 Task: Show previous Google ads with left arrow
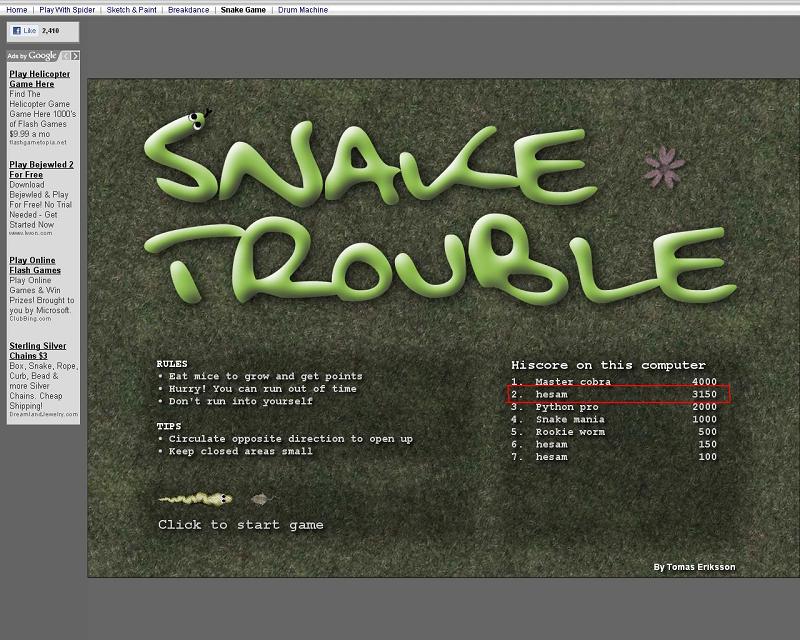click(66, 56)
